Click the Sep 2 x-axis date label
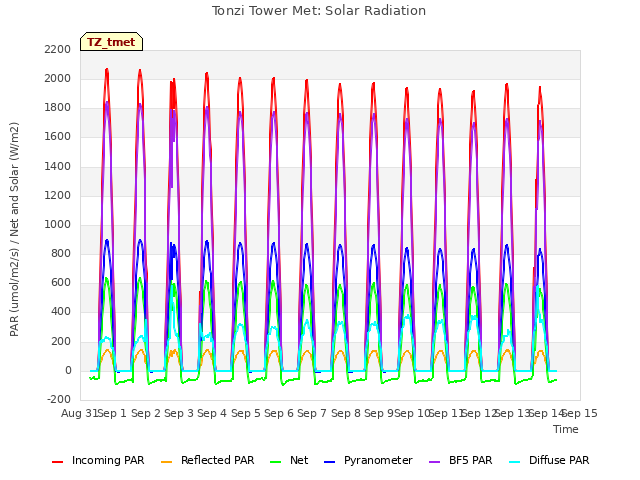 coord(146,413)
